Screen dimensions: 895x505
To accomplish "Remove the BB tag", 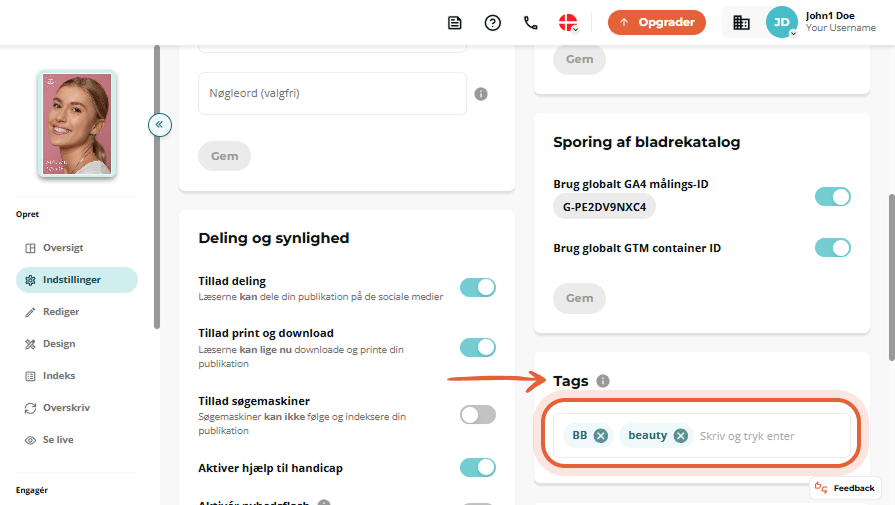I will click(x=600, y=436).
